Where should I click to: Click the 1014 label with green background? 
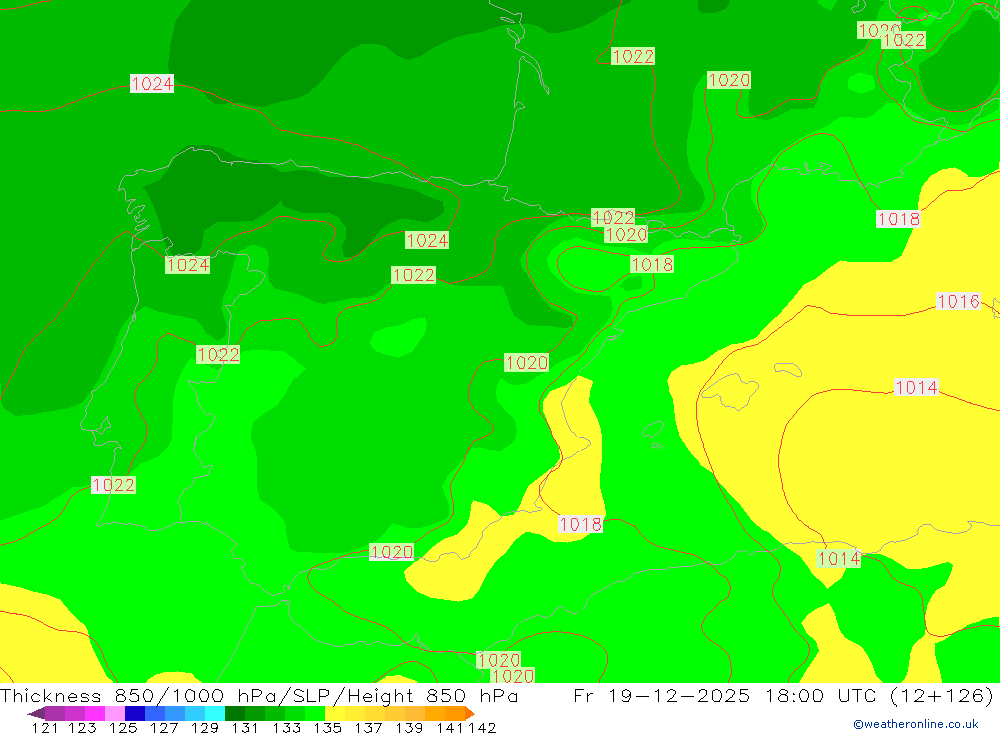click(x=839, y=559)
